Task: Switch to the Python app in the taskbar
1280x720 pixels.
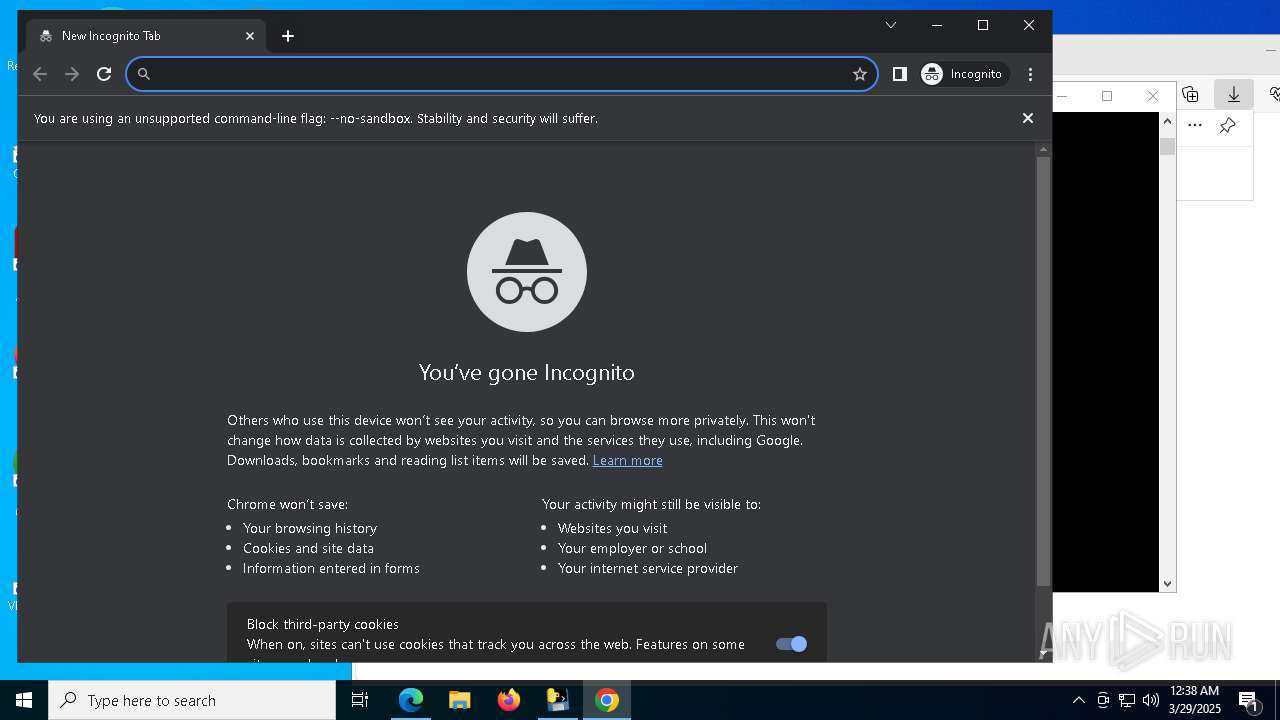Action: [x=557, y=700]
